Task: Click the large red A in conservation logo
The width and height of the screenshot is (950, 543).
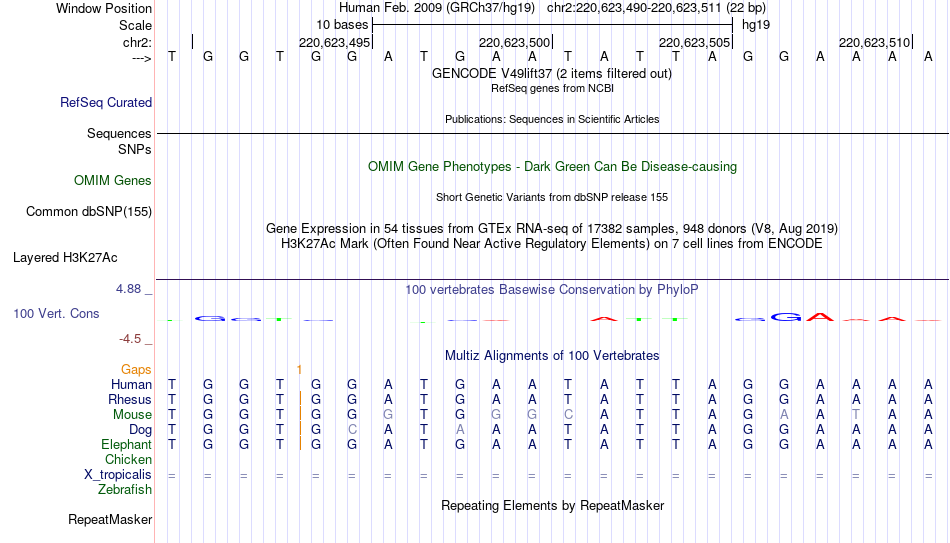Action: pos(820,316)
